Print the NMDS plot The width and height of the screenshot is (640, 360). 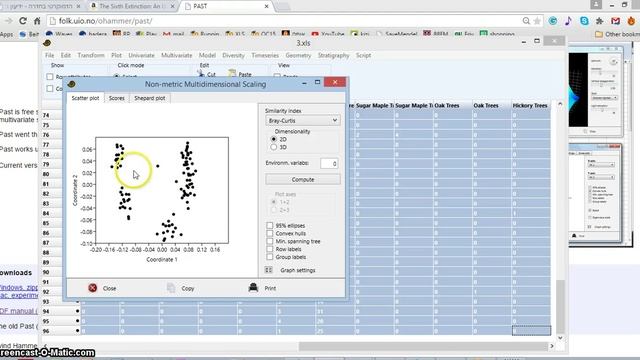(x=262, y=288)
